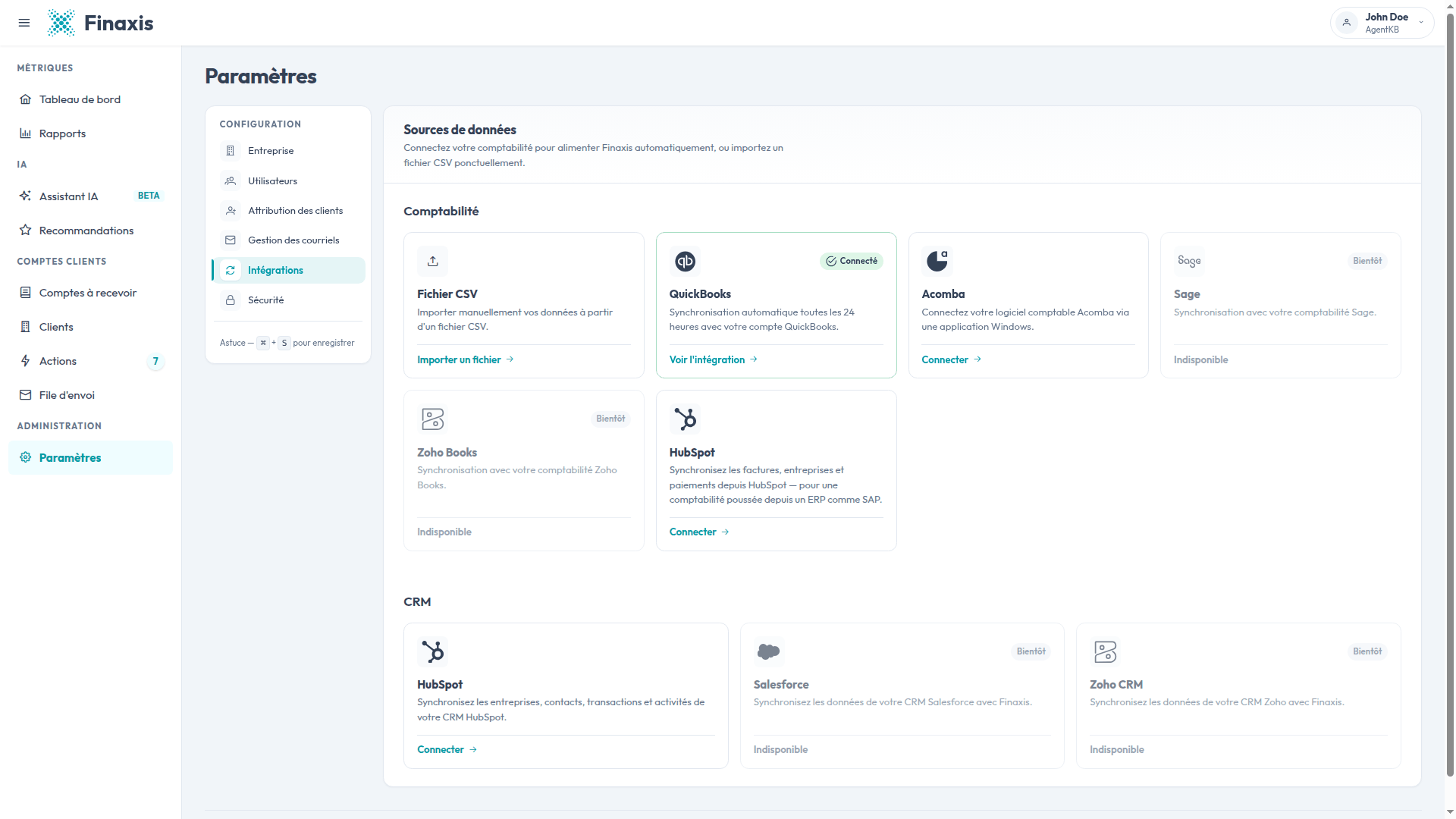
Task: Open Clients in sidebar
Action: [x=90, y=326]
